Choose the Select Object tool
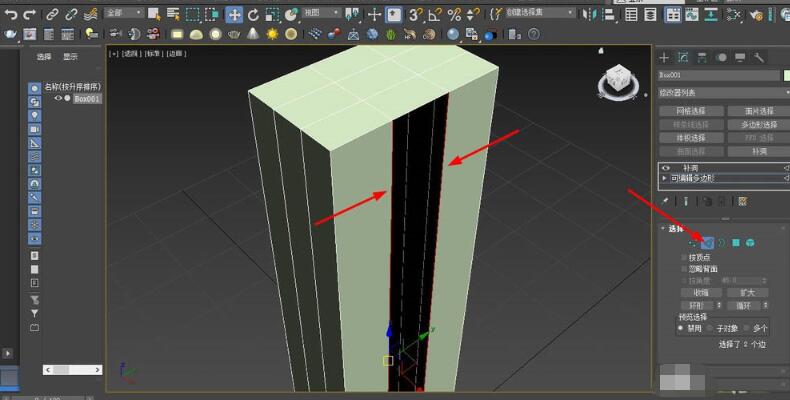790x400 pixels. click(x=154, y=15)
